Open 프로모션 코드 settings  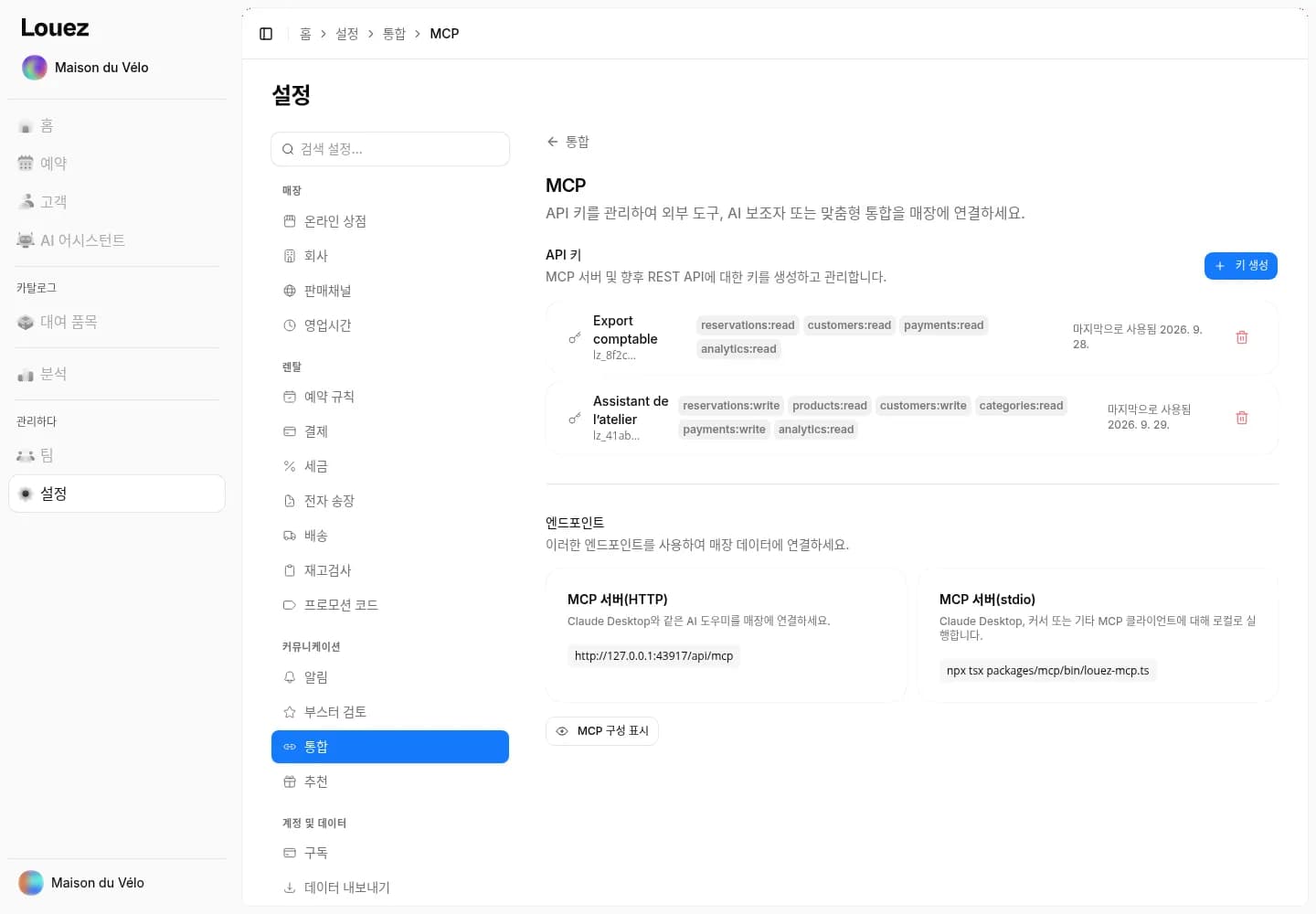point(390,605)
